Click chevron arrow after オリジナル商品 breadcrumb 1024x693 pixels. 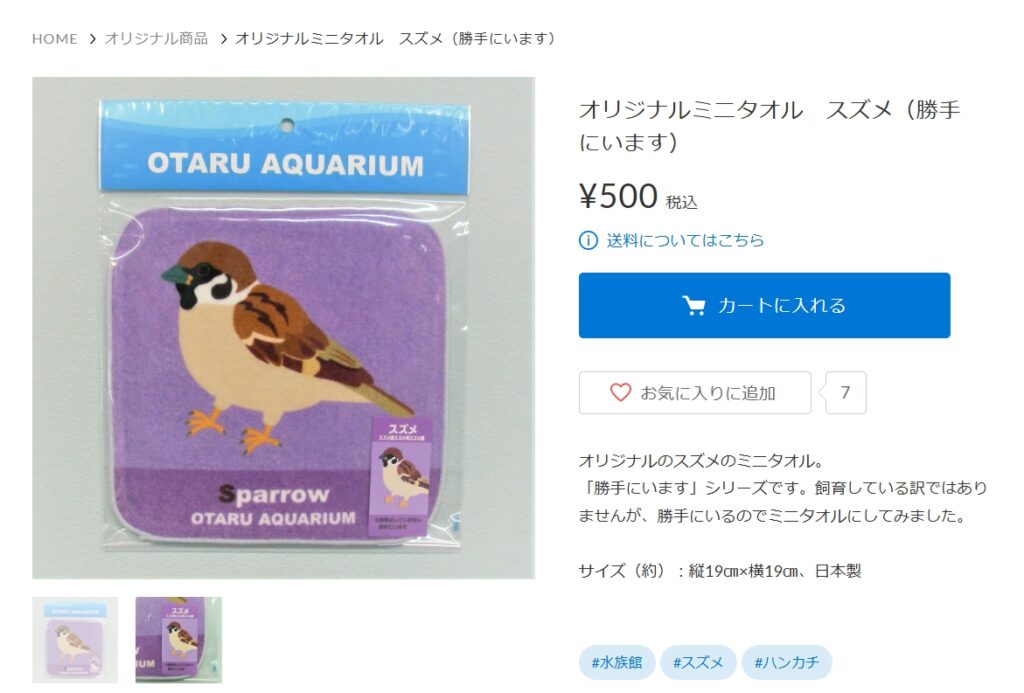(223, 39)
